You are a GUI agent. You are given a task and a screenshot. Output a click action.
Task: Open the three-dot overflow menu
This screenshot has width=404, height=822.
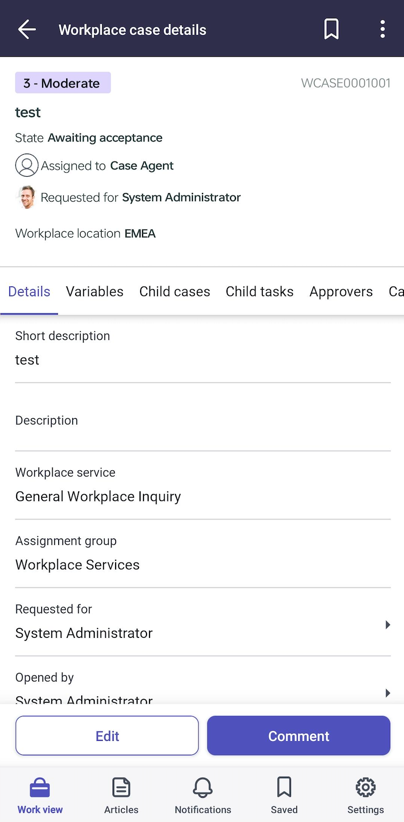(x=383, y=29)
